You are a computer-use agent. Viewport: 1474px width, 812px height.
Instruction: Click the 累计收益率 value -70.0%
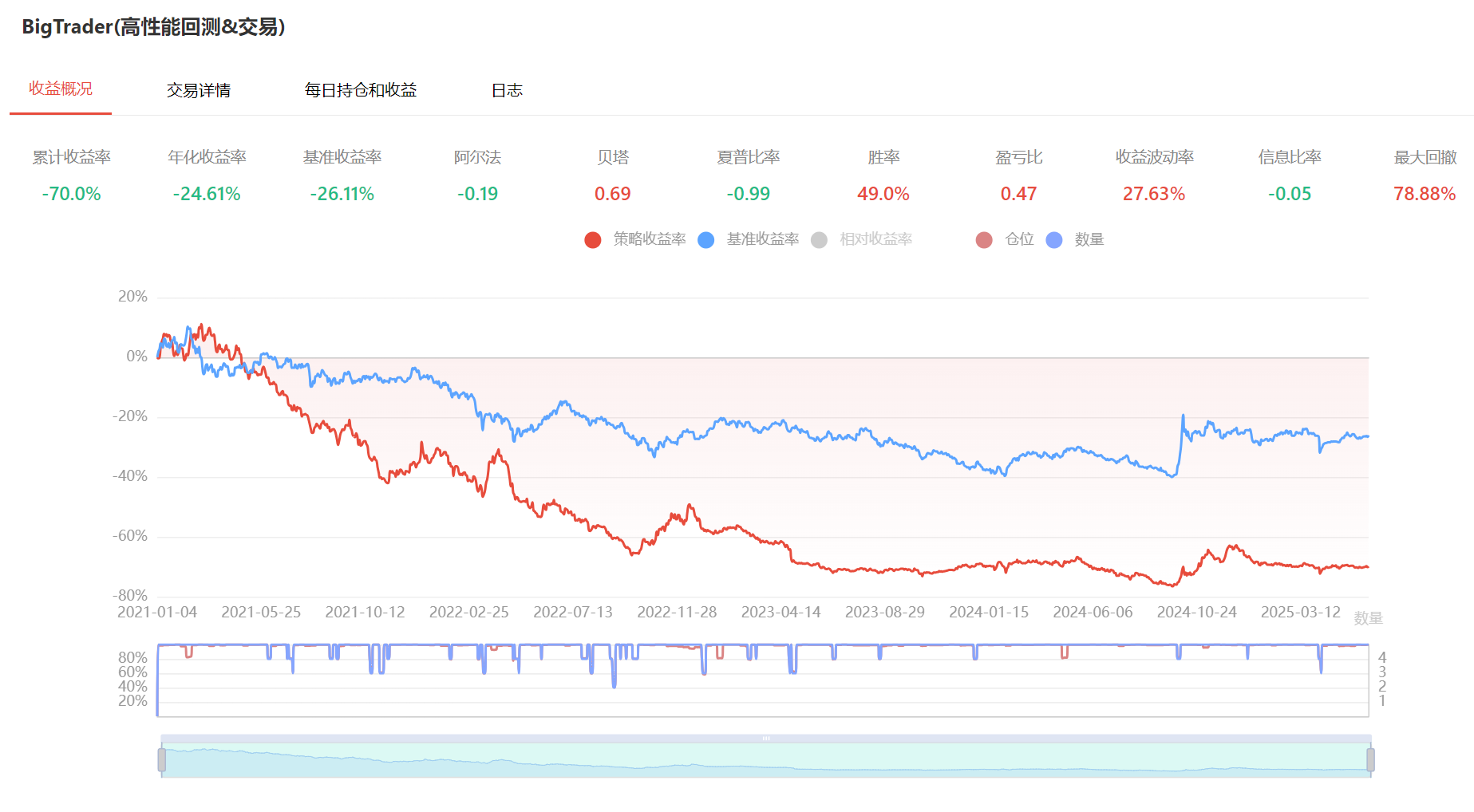tap(71, 194)
